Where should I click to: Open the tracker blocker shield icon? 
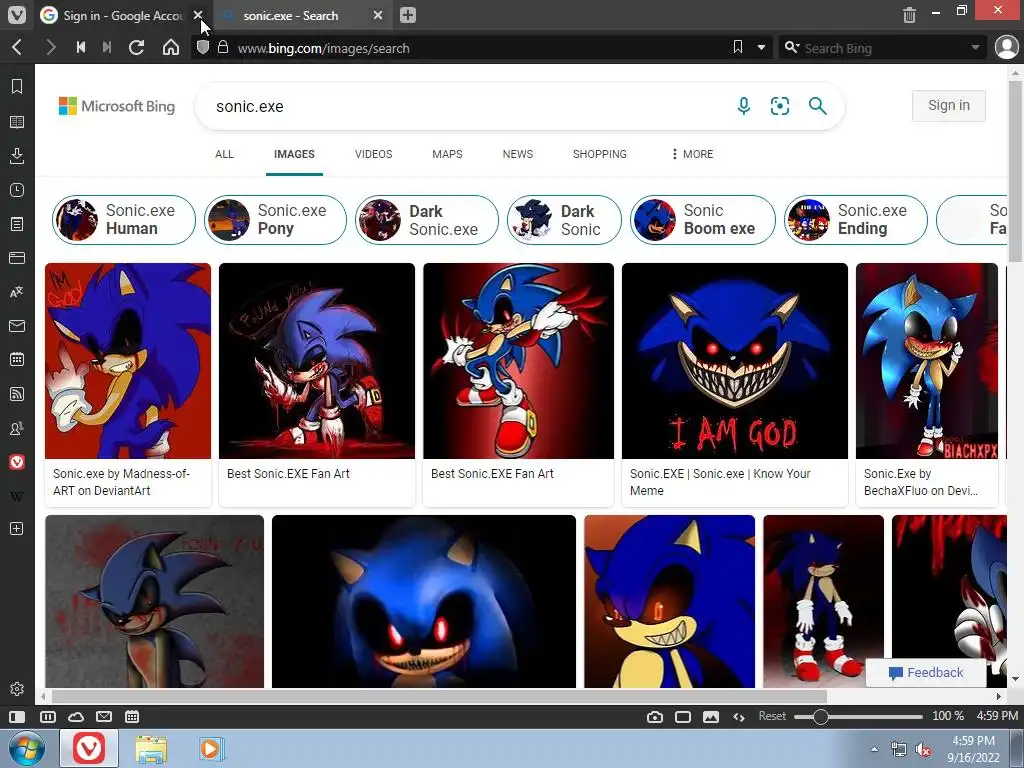point(202,47)
